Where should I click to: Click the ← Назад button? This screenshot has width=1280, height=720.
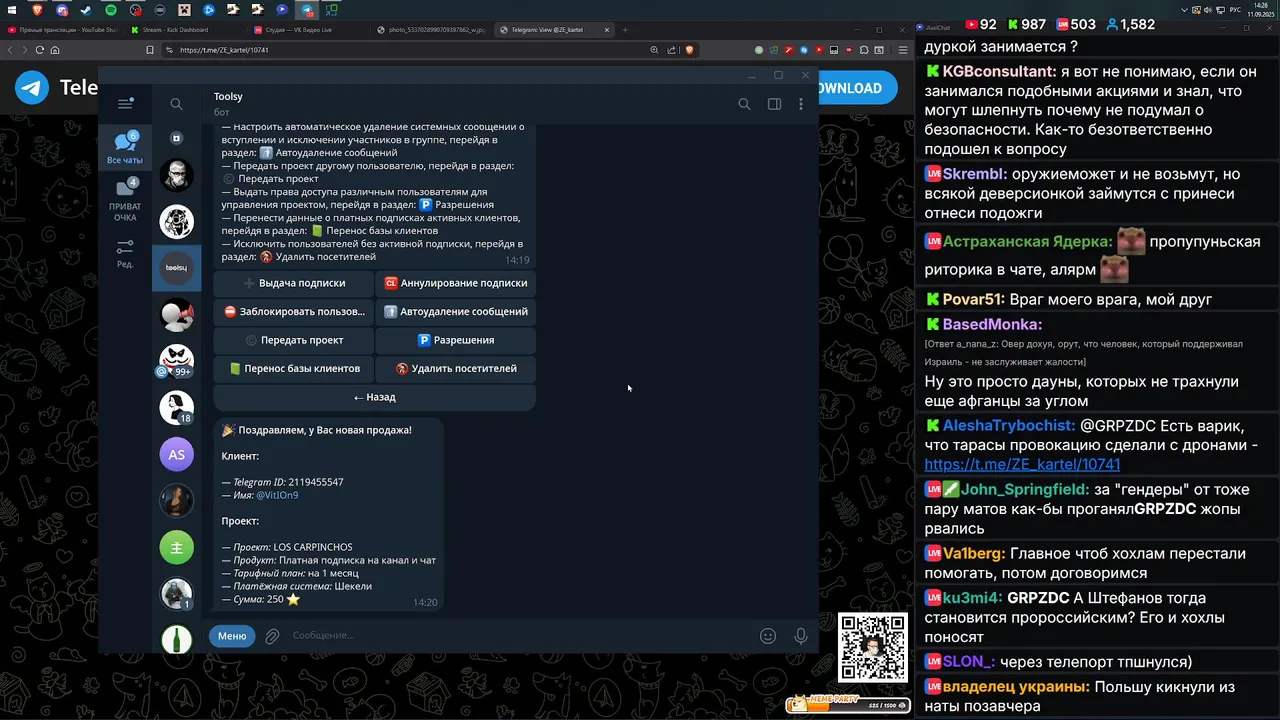pyautogui.click(x=375, y=397)
